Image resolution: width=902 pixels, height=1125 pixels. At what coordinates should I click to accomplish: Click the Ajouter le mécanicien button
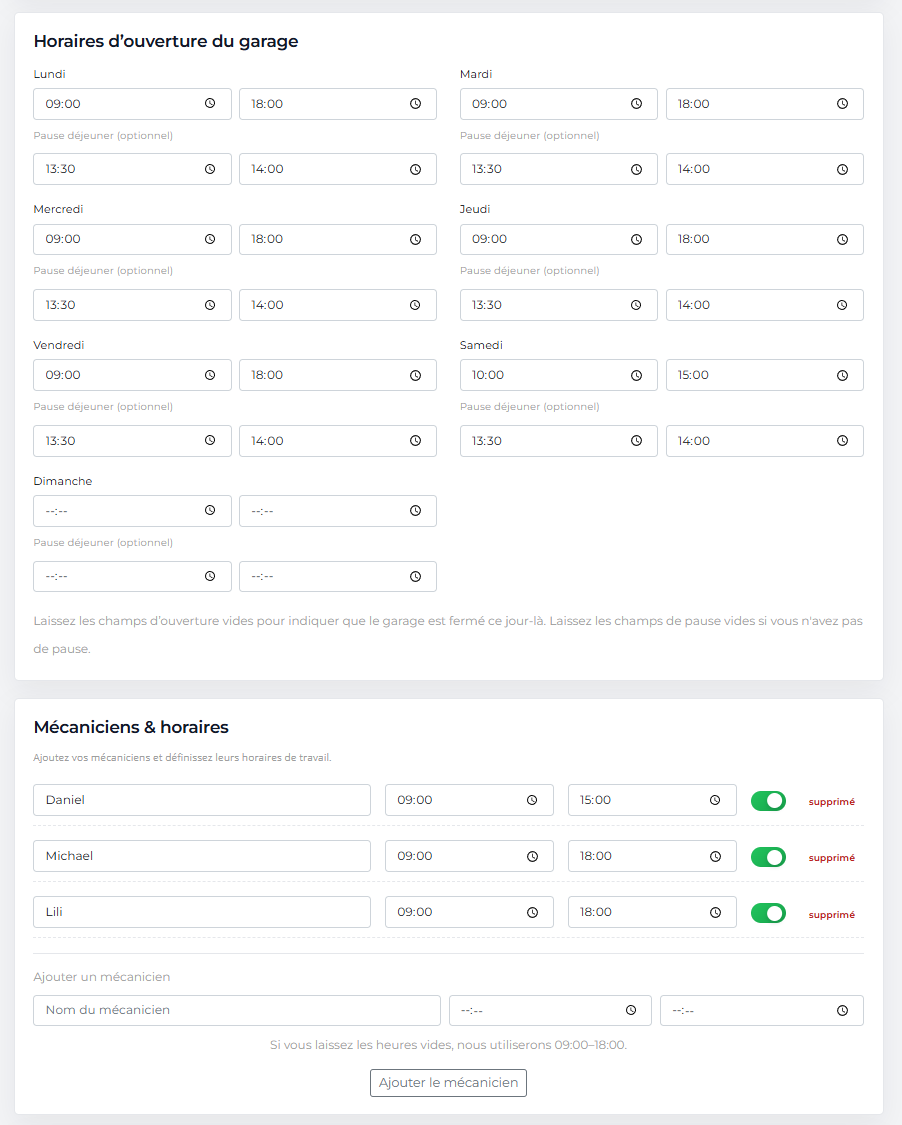(x=448, y=1082)
